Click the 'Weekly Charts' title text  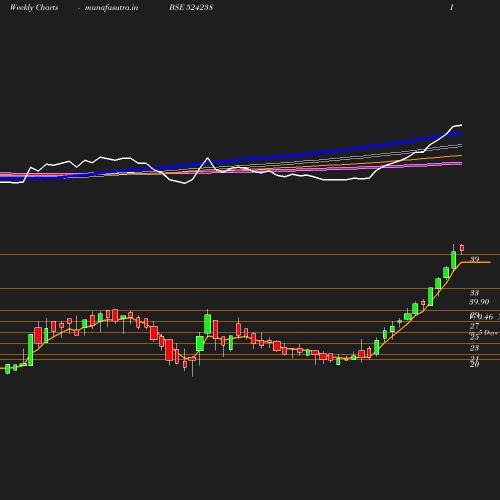click(x=34, y=8)
